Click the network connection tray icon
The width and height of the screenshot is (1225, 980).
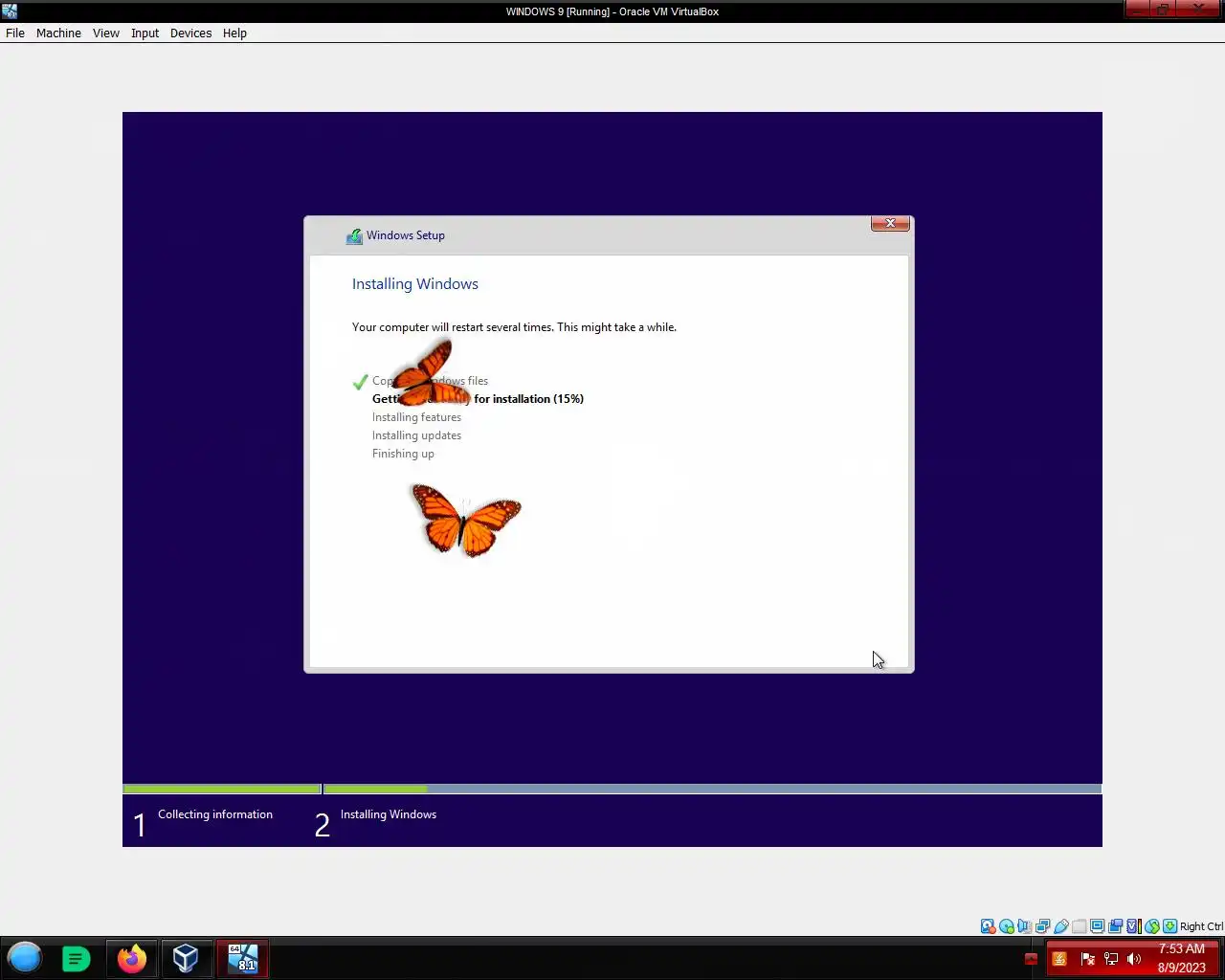pos(1111,959)
